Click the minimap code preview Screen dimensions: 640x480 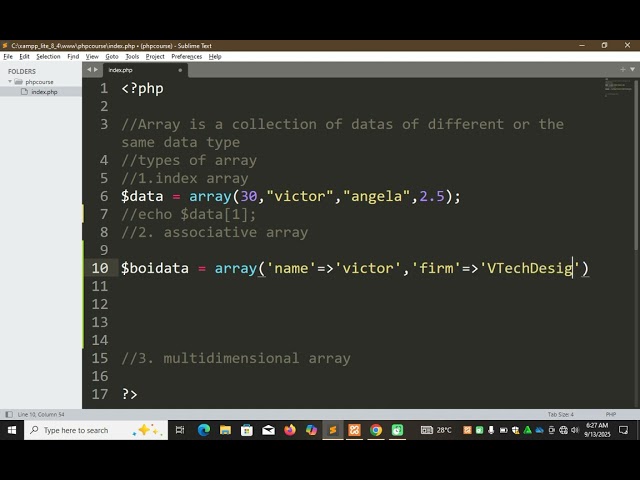pos(618,87)
